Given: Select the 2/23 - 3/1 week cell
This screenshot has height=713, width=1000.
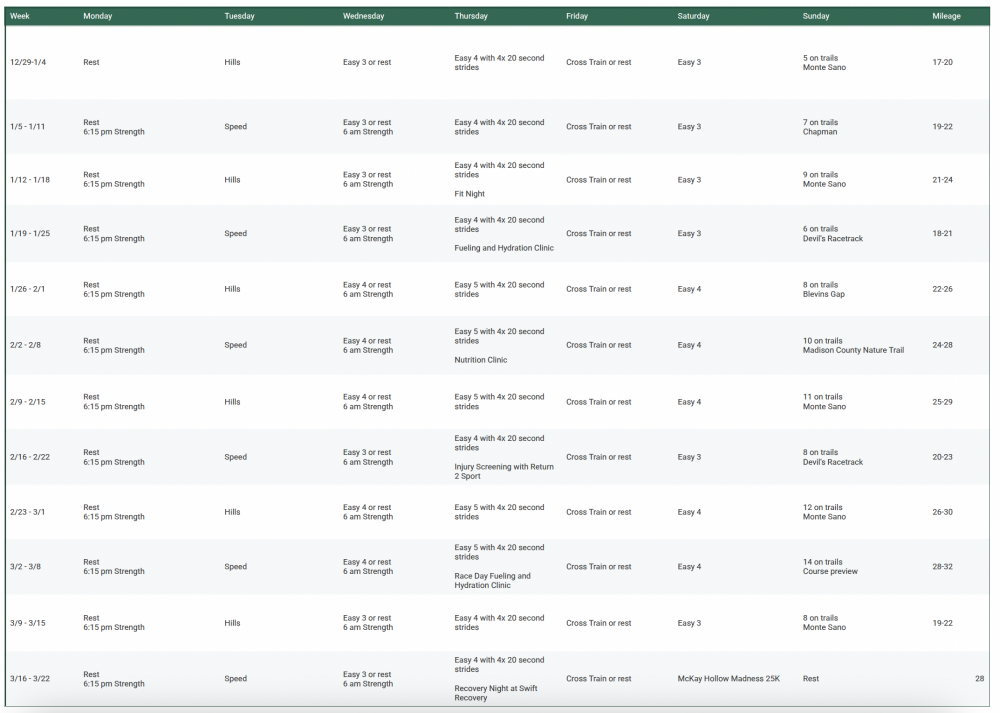Looking at the screenshot, I should tap(29, 512).
